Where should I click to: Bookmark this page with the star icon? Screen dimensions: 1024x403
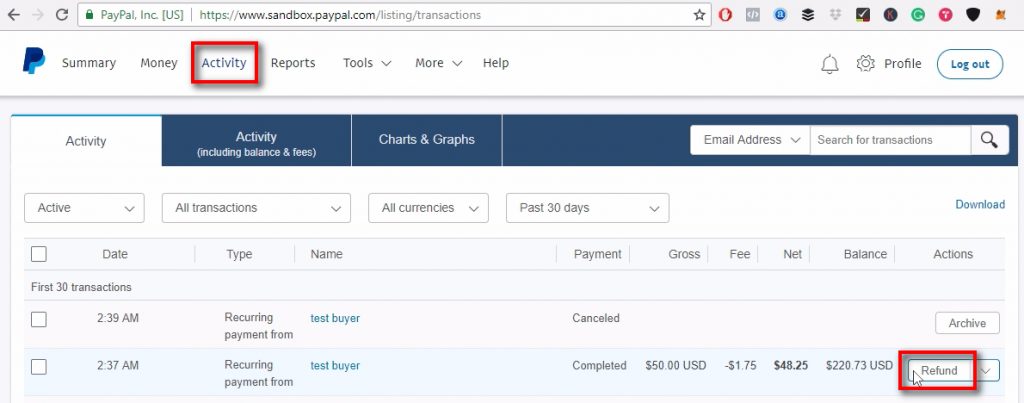coord(700,15)
